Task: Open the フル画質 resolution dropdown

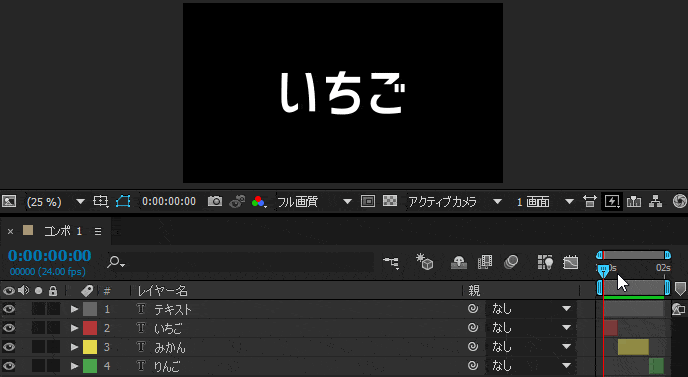Action: (x=314, y=202)
